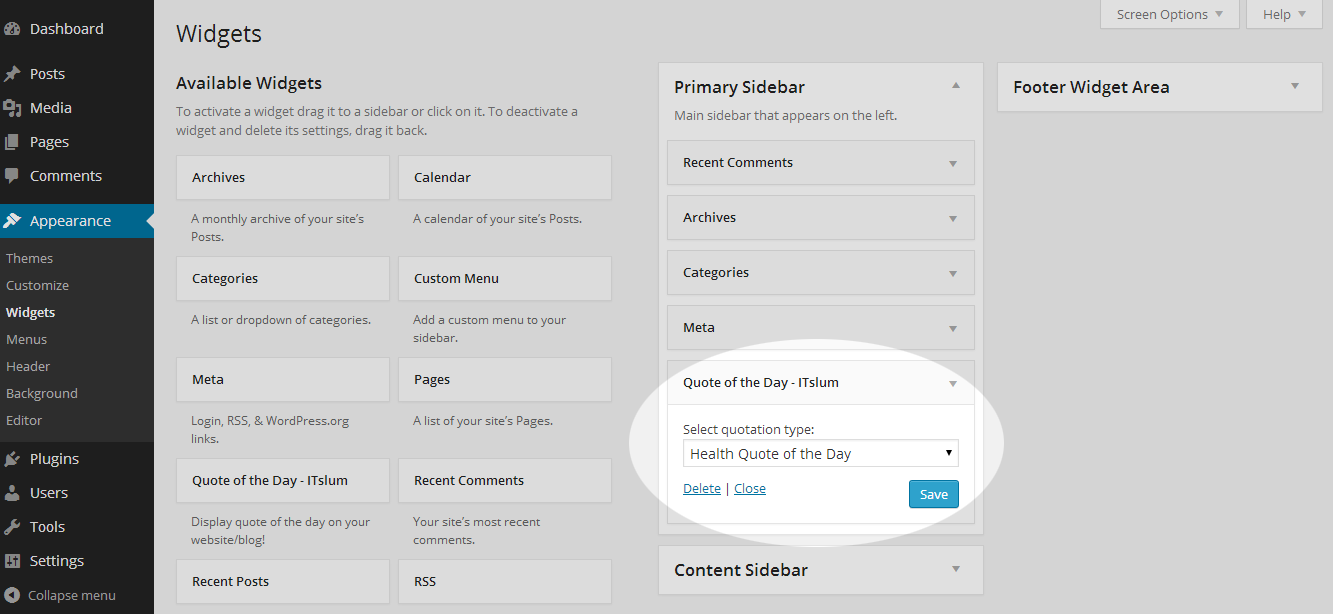Click the Plugins plug icon
Viewport: 1333px width, 614px height.
click(12, 459)
